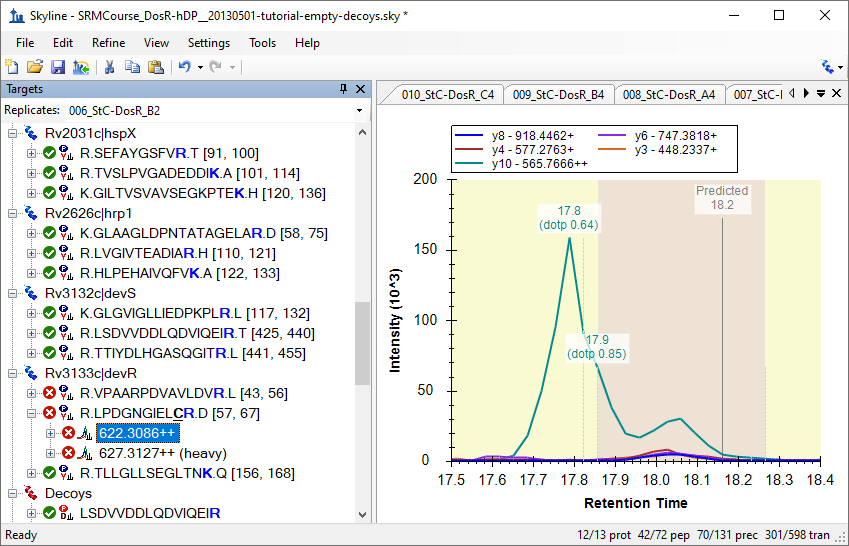Click the Targets tree vertical scrollbar

362,340
